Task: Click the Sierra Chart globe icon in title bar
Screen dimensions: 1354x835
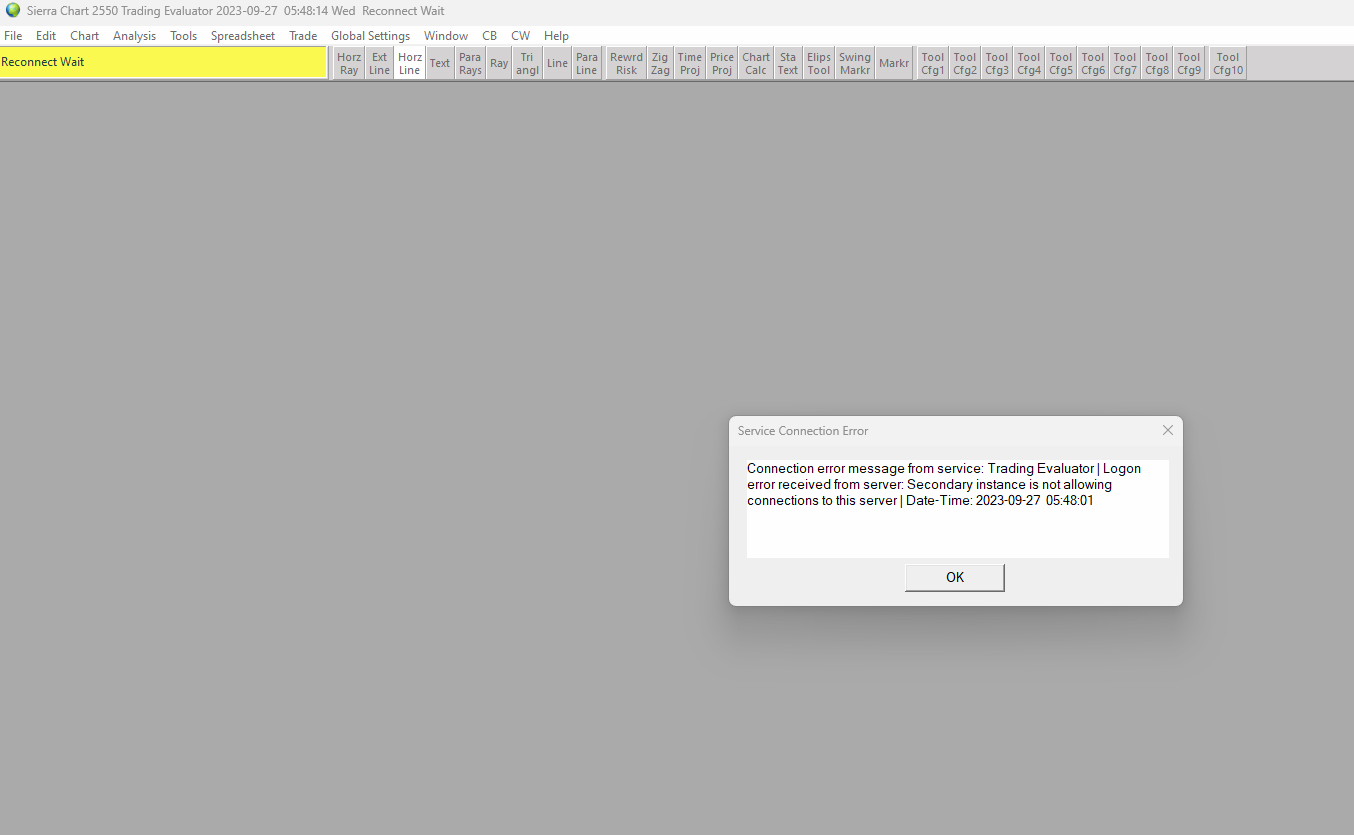Action: point(13,11)
